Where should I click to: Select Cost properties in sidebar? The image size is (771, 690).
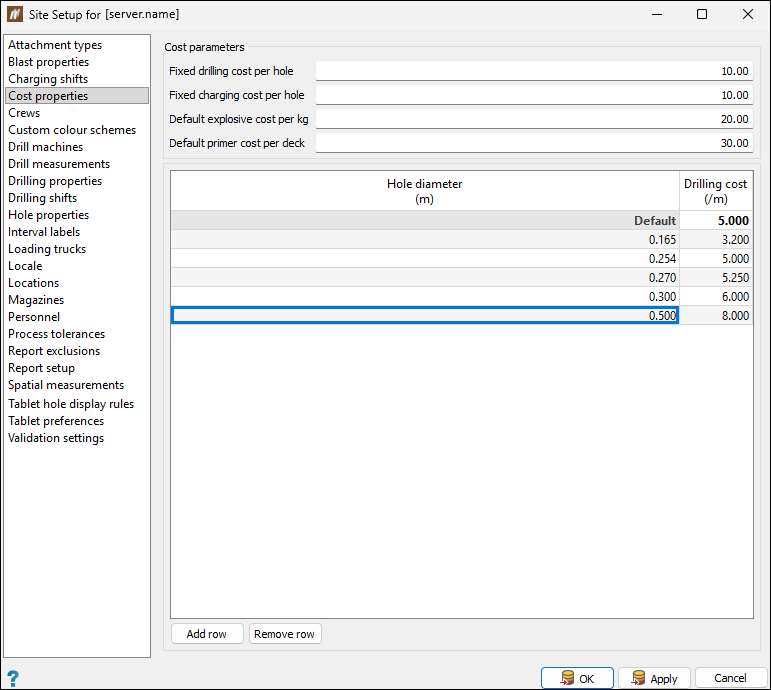point(77,95)
